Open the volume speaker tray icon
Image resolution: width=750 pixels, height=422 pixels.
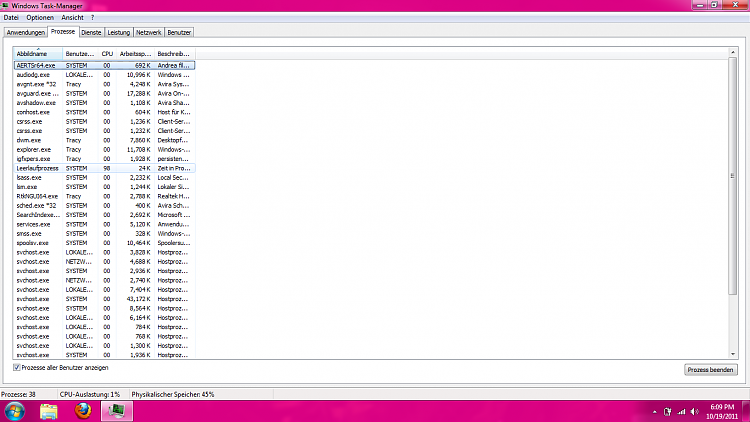pos(695,411)
